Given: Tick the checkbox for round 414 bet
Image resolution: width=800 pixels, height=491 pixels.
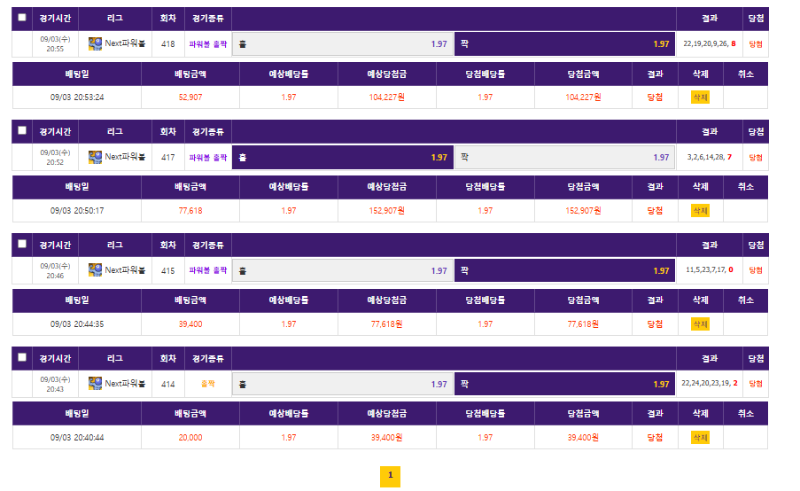Looking at the screenshot, I should 22,357.
